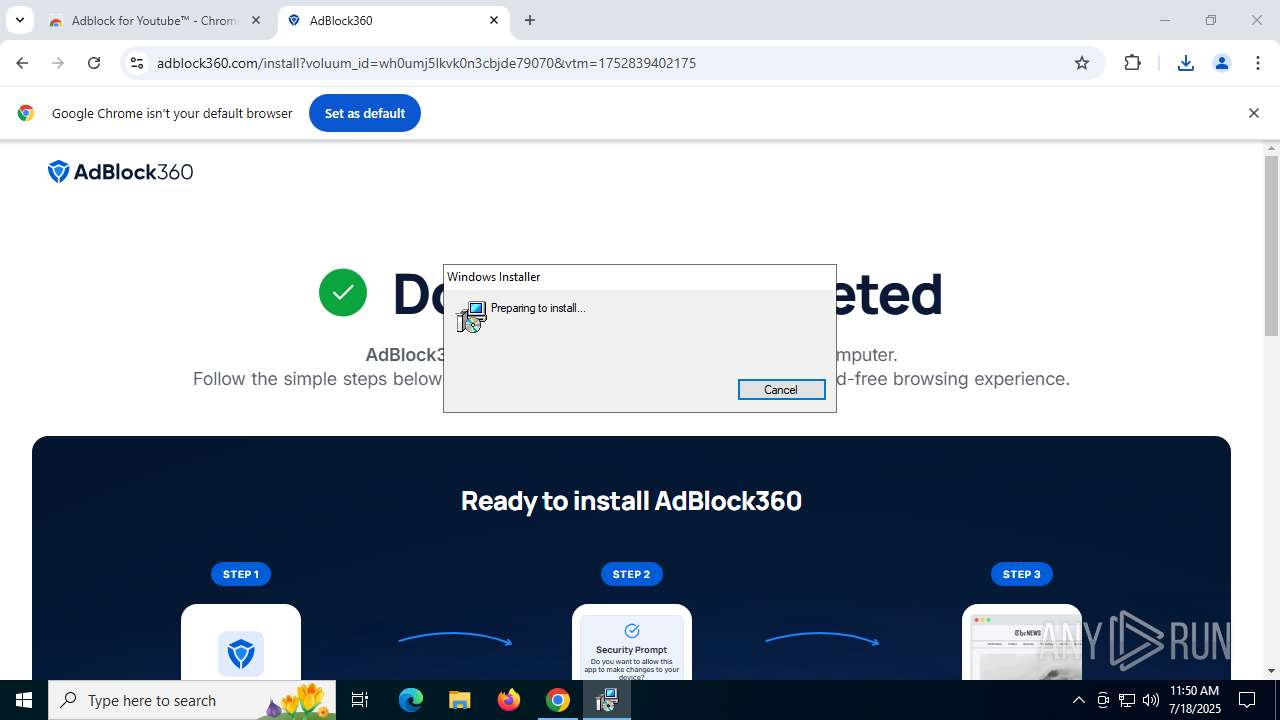
Task: Click the STEP 3 badge
Action: tap(1021, 574)
